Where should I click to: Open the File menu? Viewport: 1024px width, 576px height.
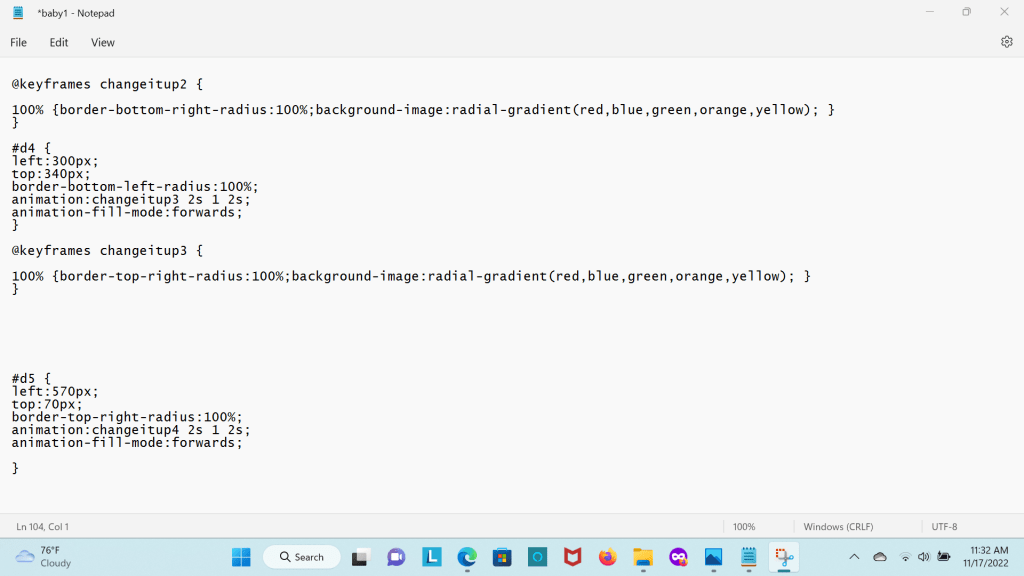pyautogui.click(x=18, y=42)
